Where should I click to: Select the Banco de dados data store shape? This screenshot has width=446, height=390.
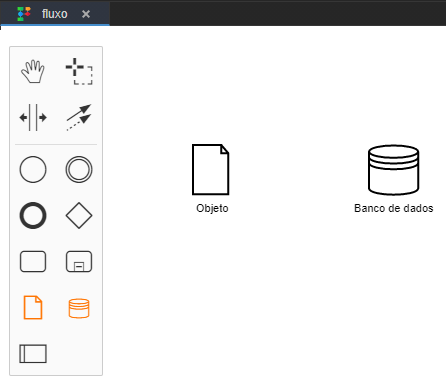393,170
